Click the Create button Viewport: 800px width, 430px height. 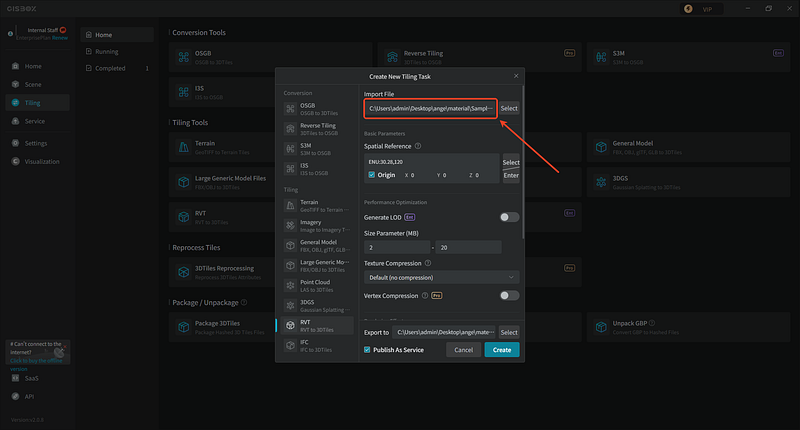502,350
